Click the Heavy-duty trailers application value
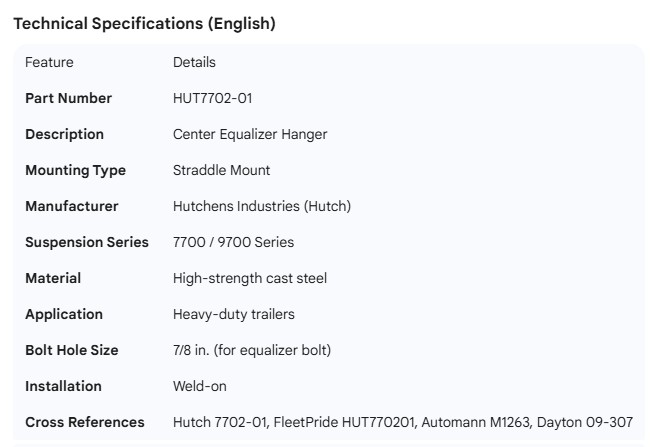This screenshot has height=447, width=654. click(234, 314)
